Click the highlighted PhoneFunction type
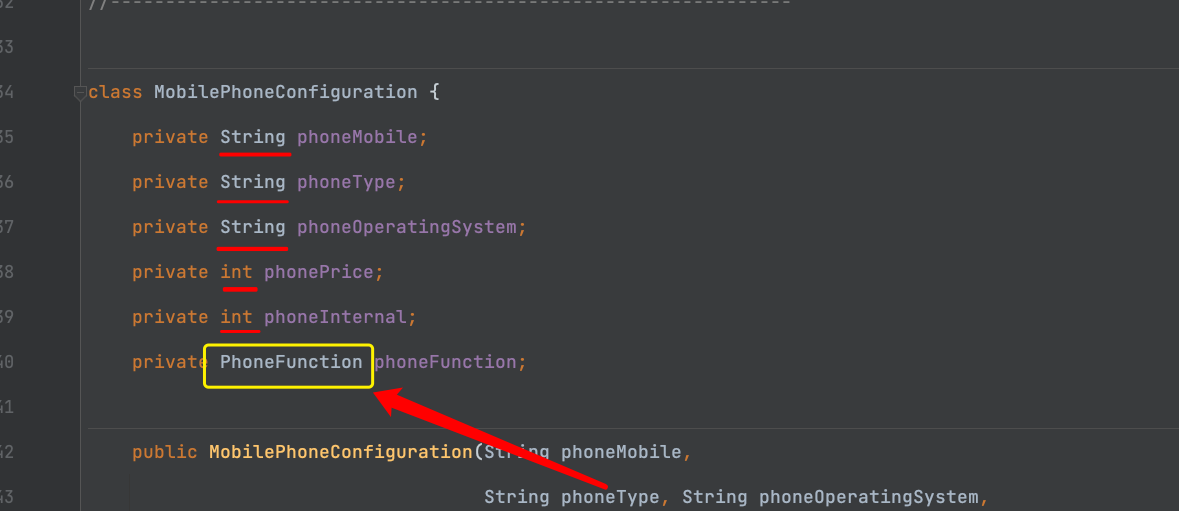 pyautogui.click(x=291, y=362)
